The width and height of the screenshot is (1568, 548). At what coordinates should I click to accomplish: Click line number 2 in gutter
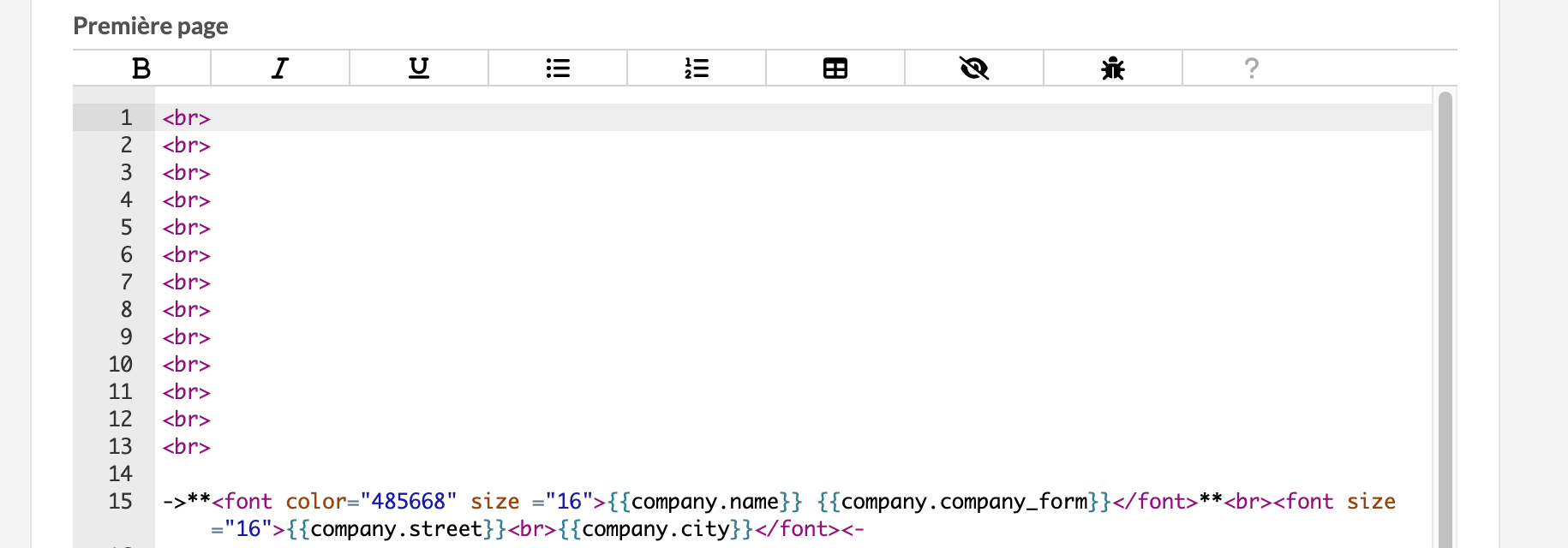[x=127, y=145]
